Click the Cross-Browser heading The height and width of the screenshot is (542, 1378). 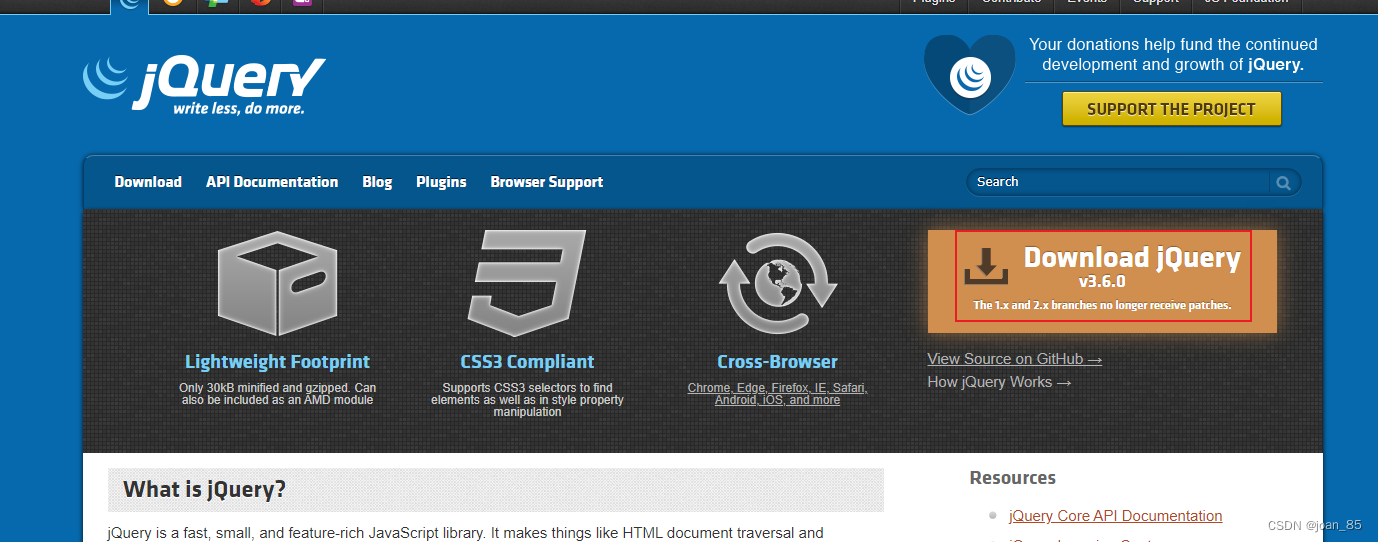click(777, 362)
